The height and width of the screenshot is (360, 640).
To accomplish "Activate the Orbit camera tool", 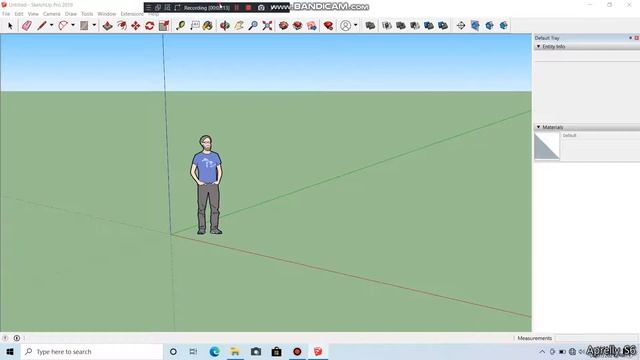I will coord(224,26).
